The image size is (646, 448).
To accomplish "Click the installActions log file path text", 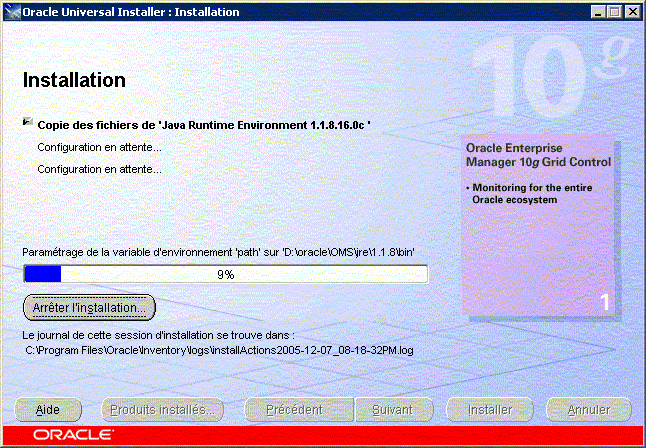I will [219, 350].
